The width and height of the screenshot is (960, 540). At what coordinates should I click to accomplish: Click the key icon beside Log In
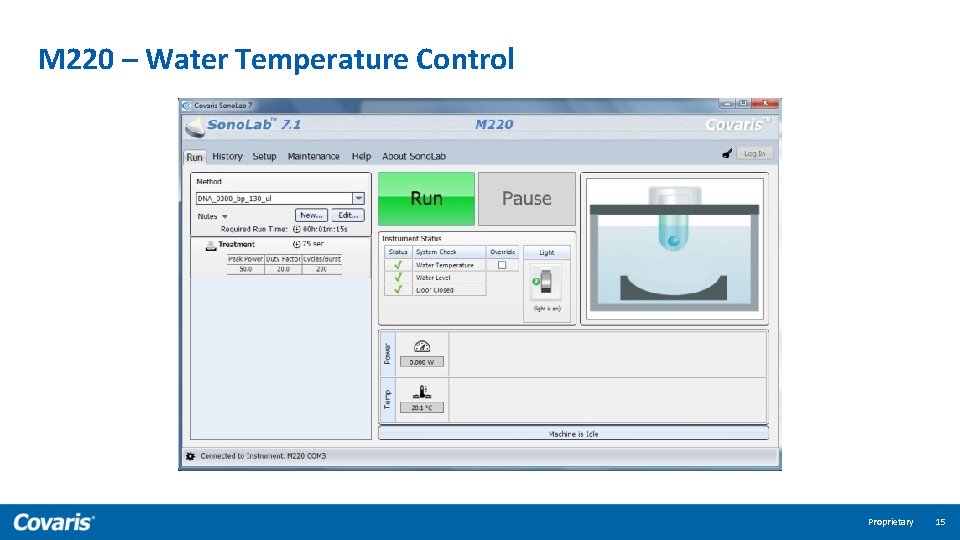(727, 154)
